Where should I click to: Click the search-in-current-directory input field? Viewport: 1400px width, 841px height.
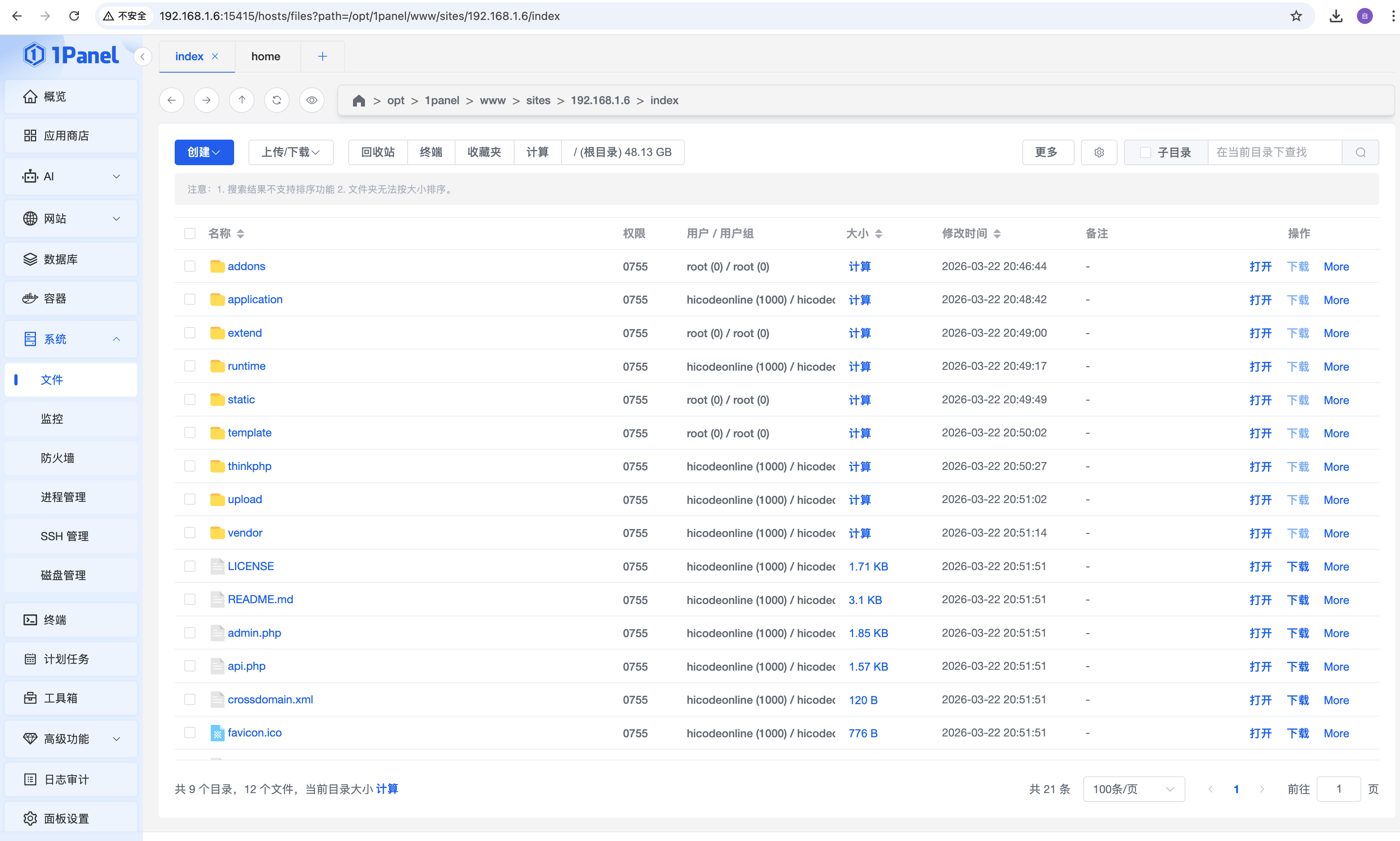[x=1274, y=152]
